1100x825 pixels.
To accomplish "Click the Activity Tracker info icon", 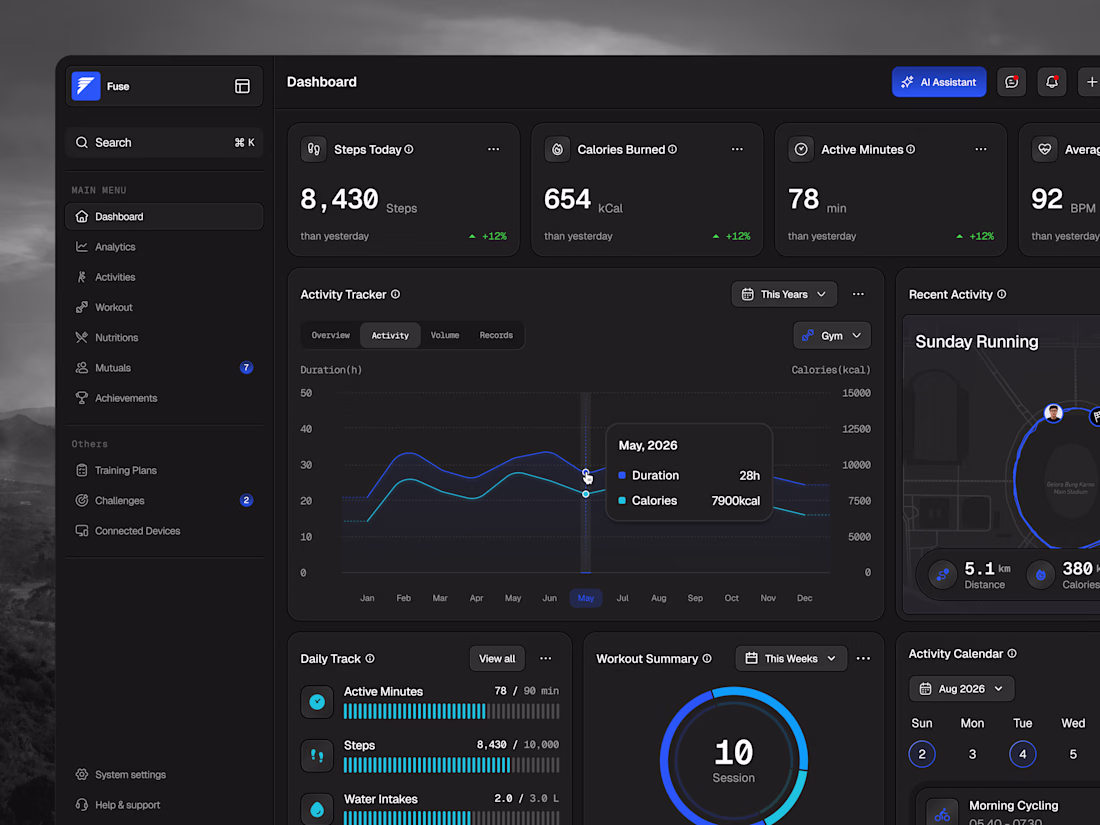I will click(x=396, y=295).
